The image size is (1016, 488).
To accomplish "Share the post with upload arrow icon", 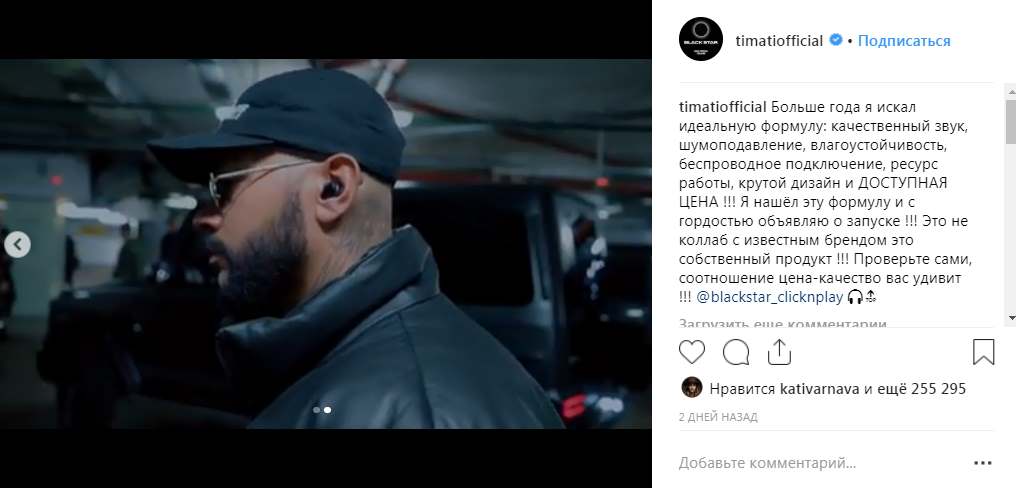I will point(779,353).
